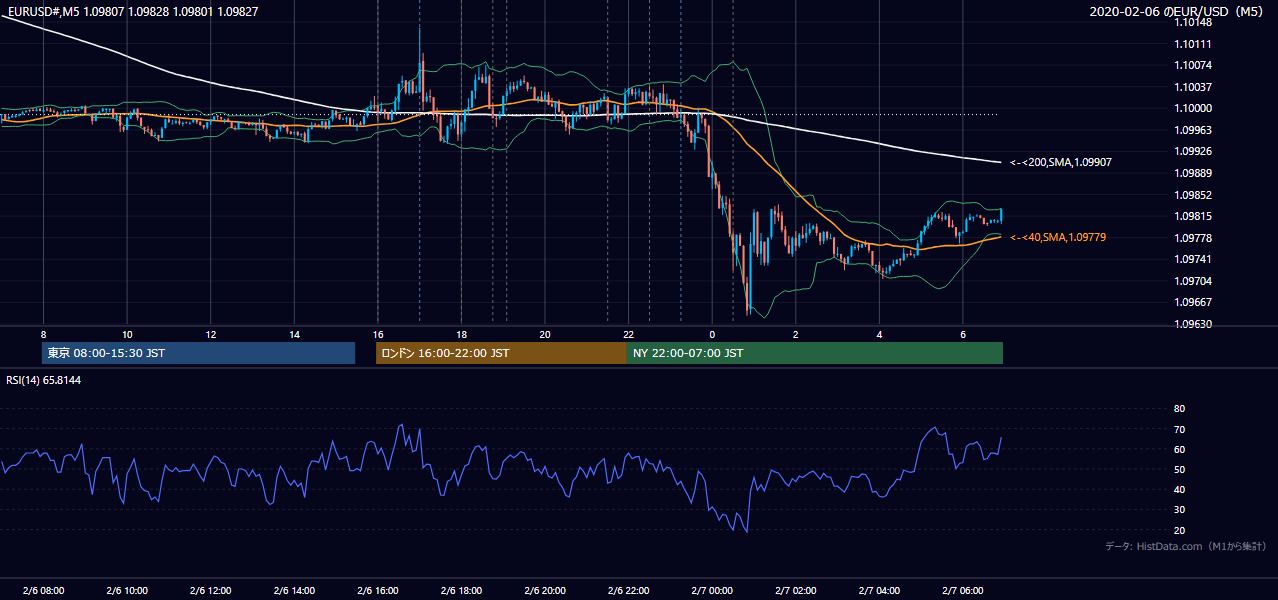
Task: Click price axis label 1.09630
Action: click(x=1193, y=324)
